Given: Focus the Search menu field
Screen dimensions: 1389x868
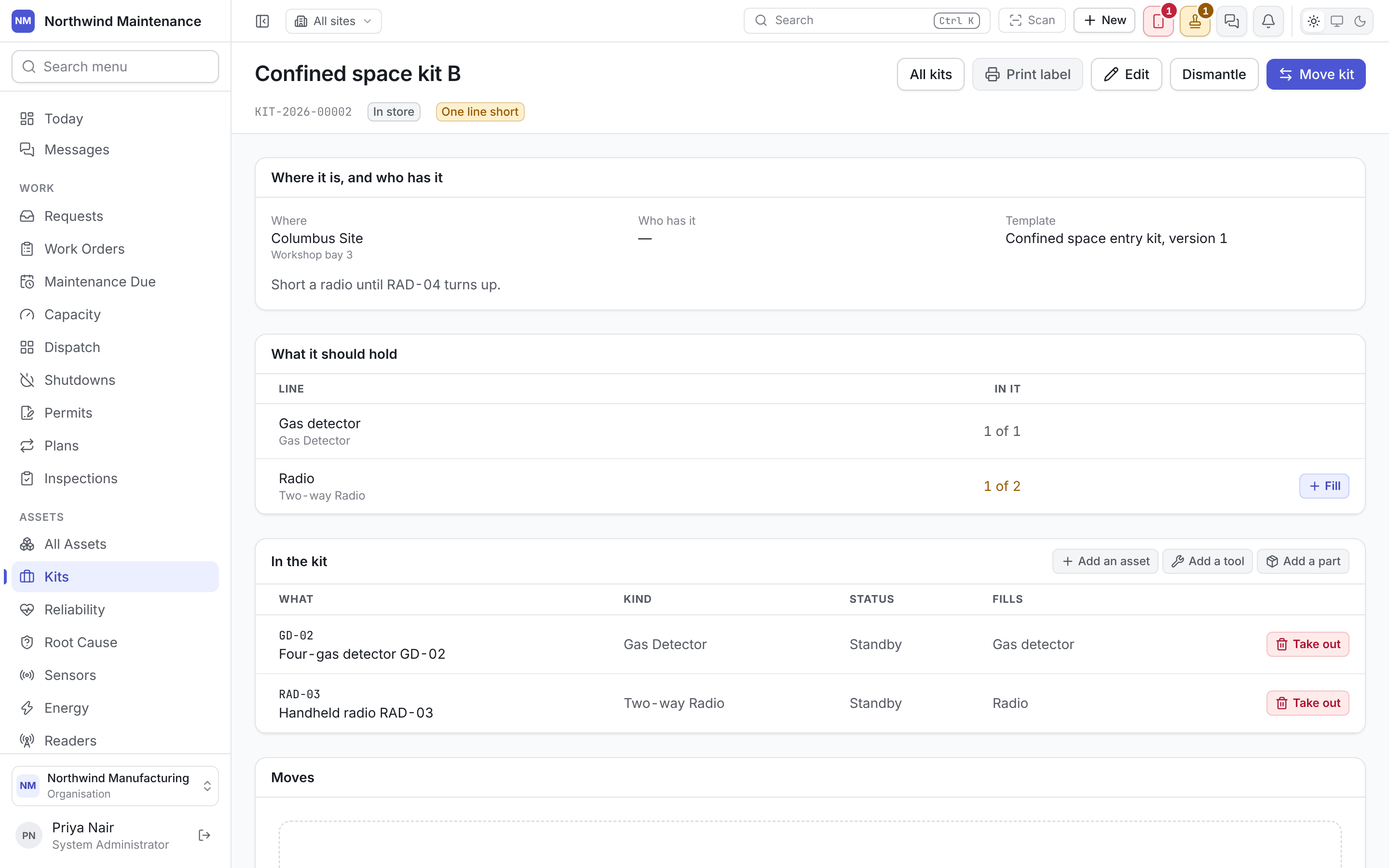Looking at the screenshot, I should (115, 67).
